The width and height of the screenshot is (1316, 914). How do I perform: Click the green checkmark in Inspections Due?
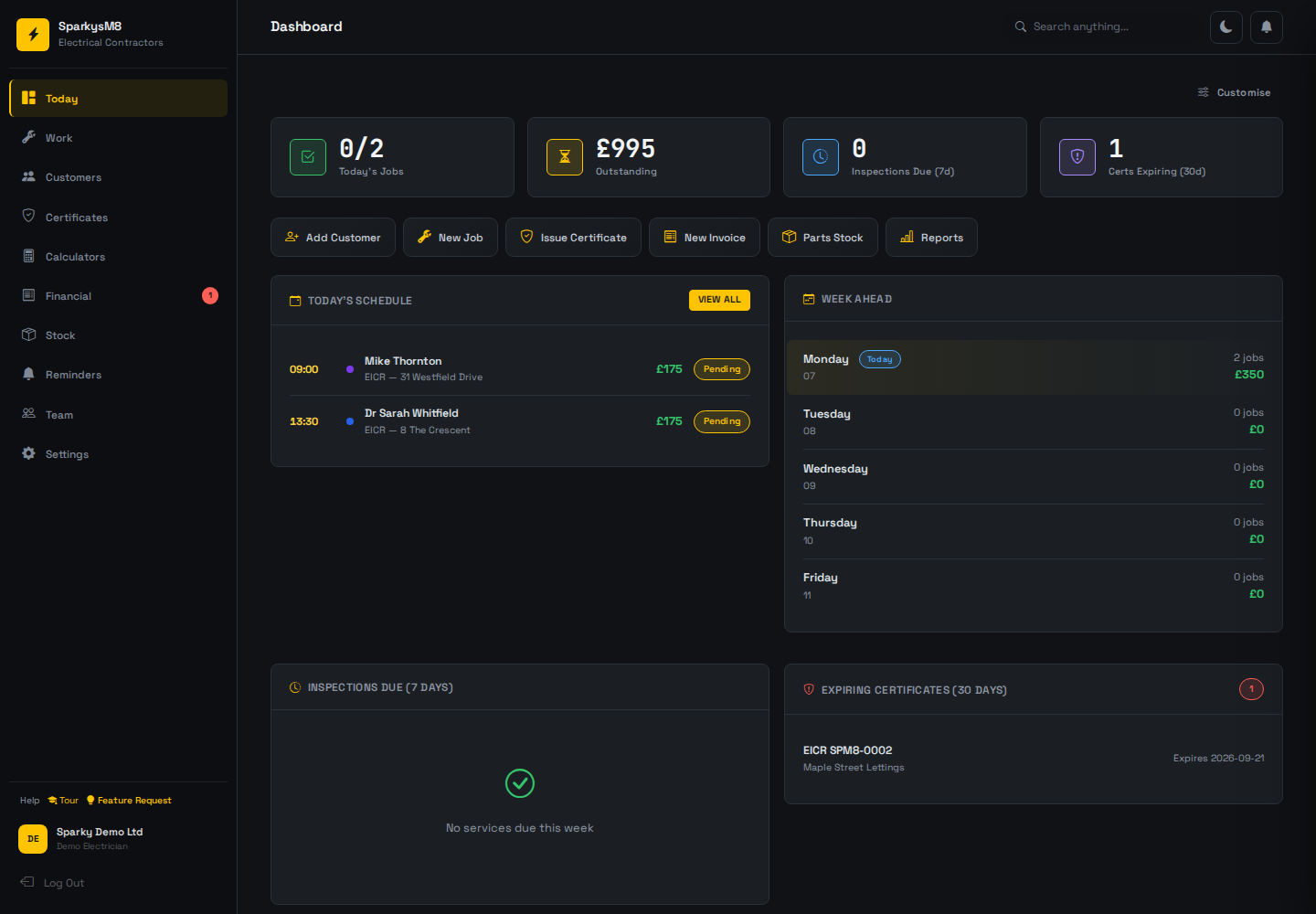pyautogui.click(x=520, y=783)
